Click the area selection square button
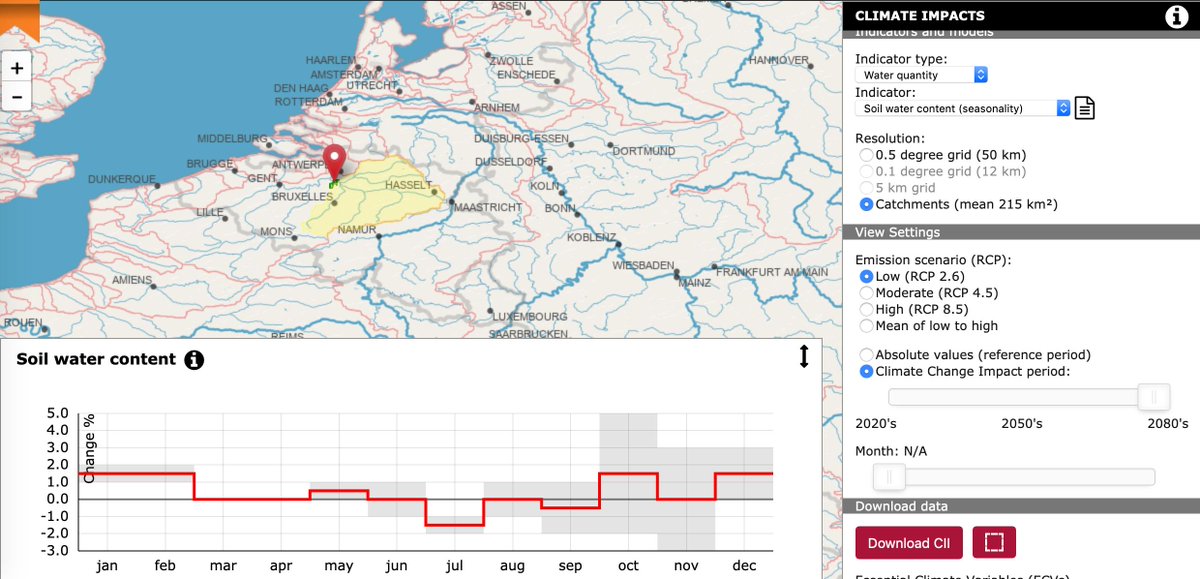This screenshot has width=1200, height=579. pos(993,543)
